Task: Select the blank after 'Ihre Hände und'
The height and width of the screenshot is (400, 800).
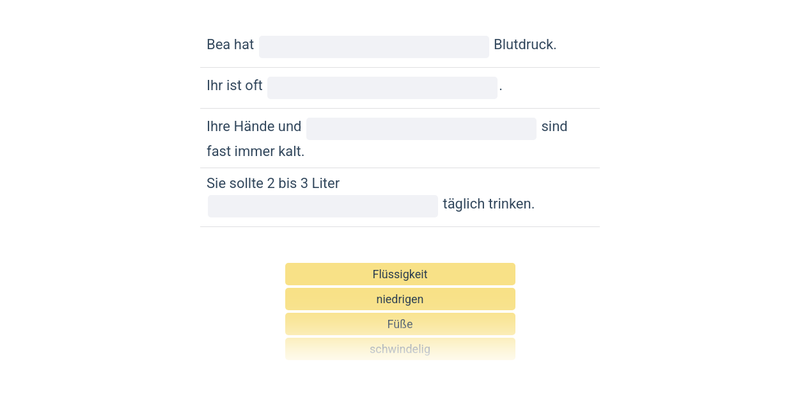Action: click(x=421, y=128)
